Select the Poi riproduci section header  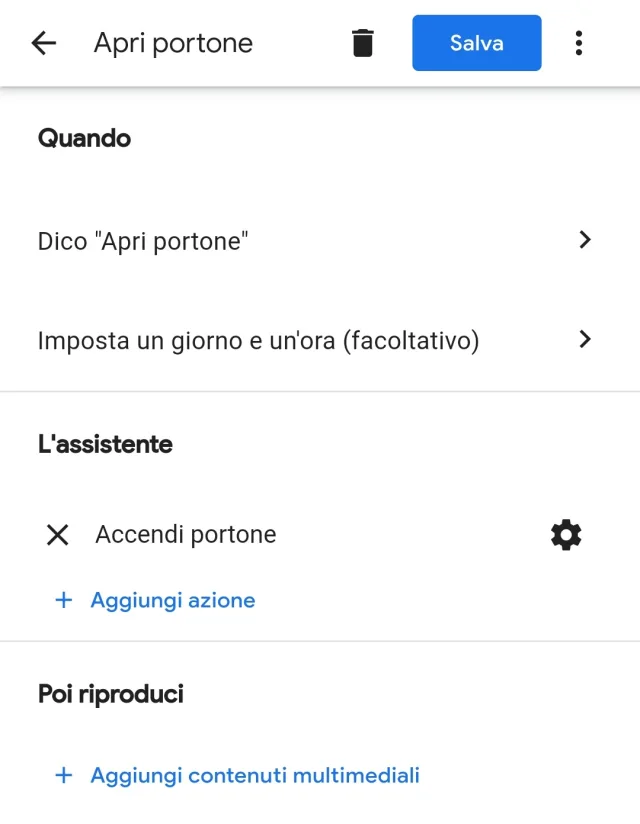(110, 693)
